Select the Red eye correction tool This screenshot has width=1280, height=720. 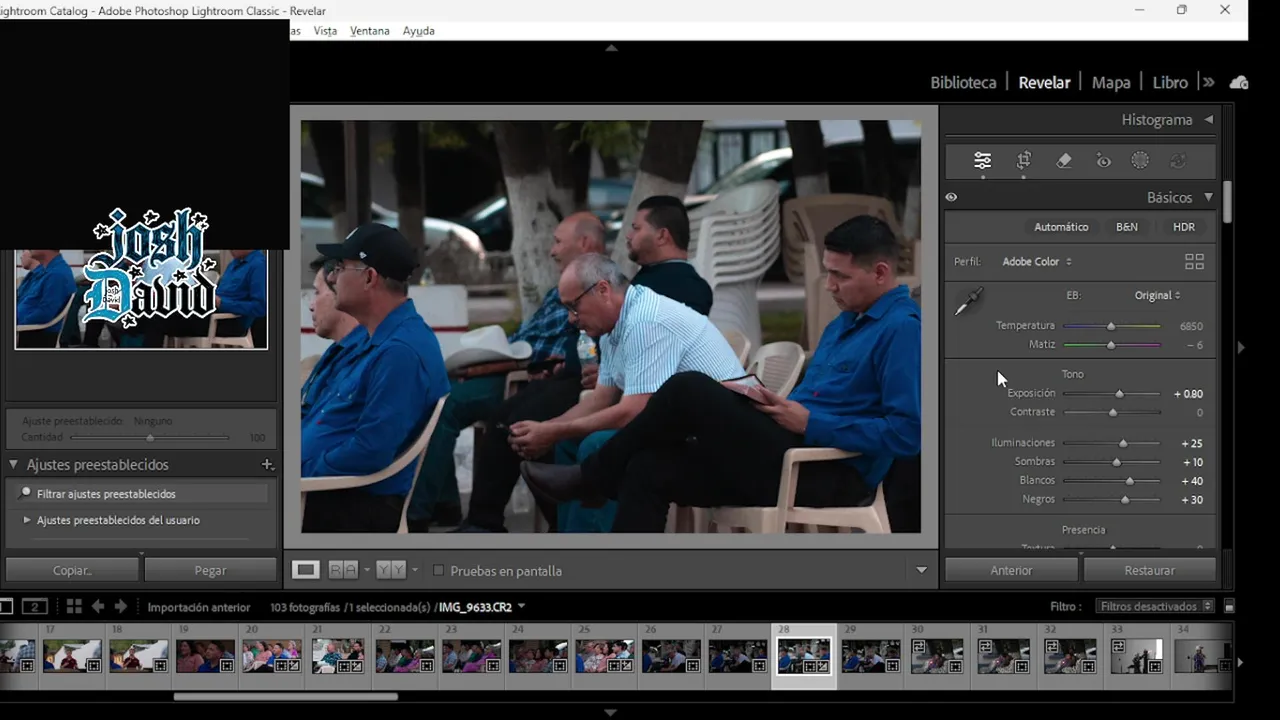point(1103,160)
